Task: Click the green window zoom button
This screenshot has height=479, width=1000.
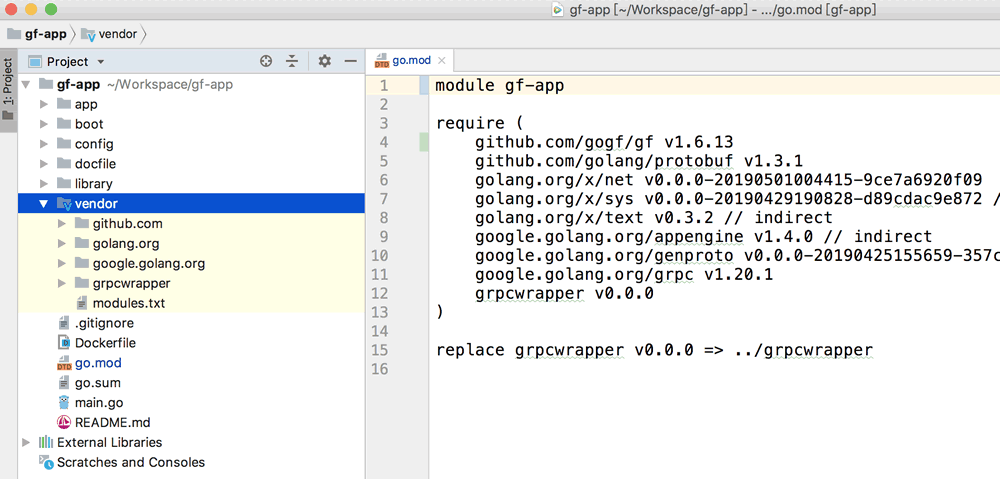Action: 51,10
